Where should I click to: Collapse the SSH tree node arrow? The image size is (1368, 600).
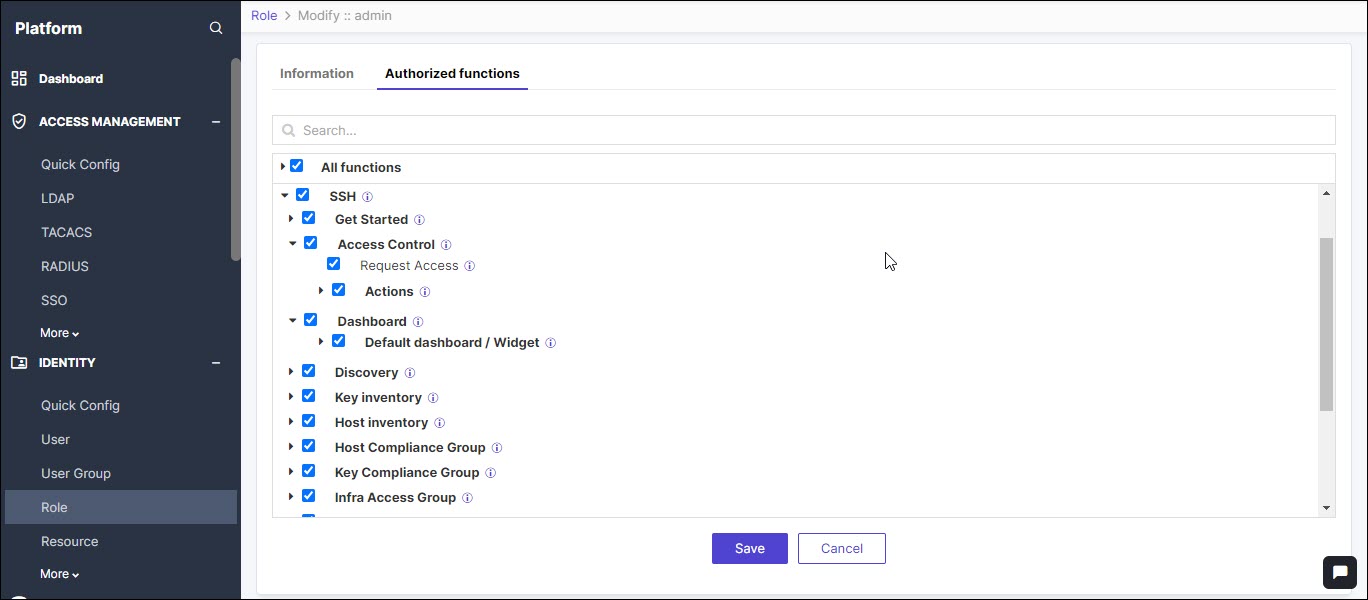point(285,196)
